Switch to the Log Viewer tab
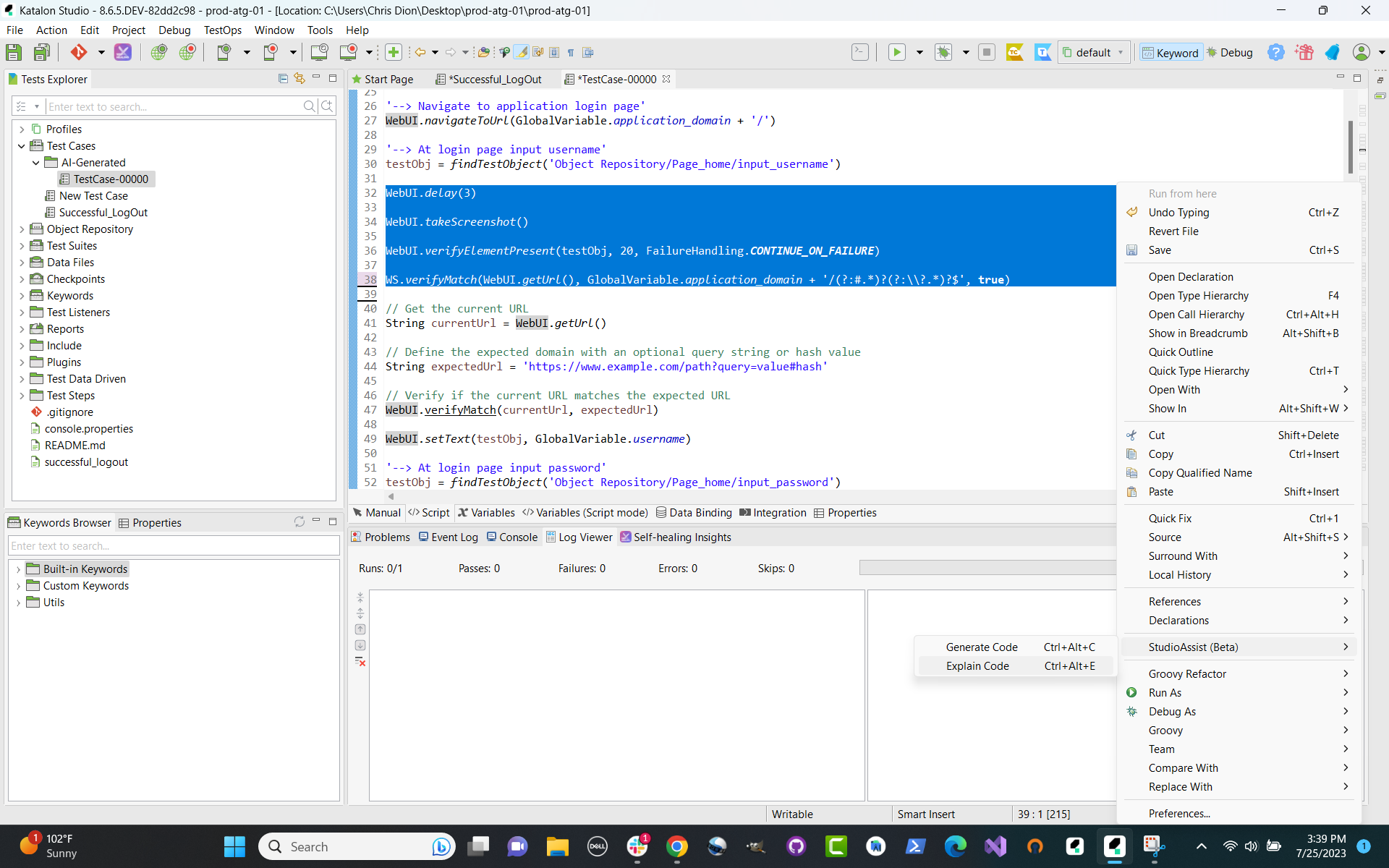 pyautogui.click(x=579, y=537)
